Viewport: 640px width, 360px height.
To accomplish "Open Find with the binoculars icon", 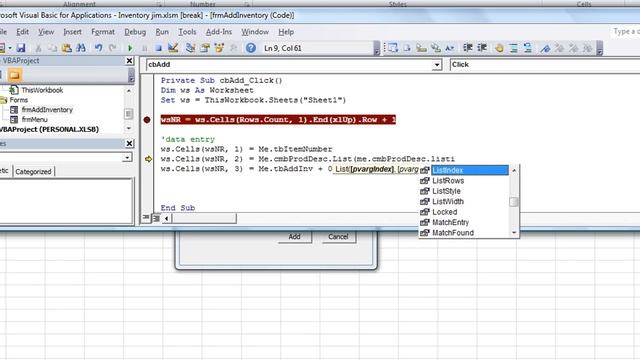I will [x=81, y=48].
